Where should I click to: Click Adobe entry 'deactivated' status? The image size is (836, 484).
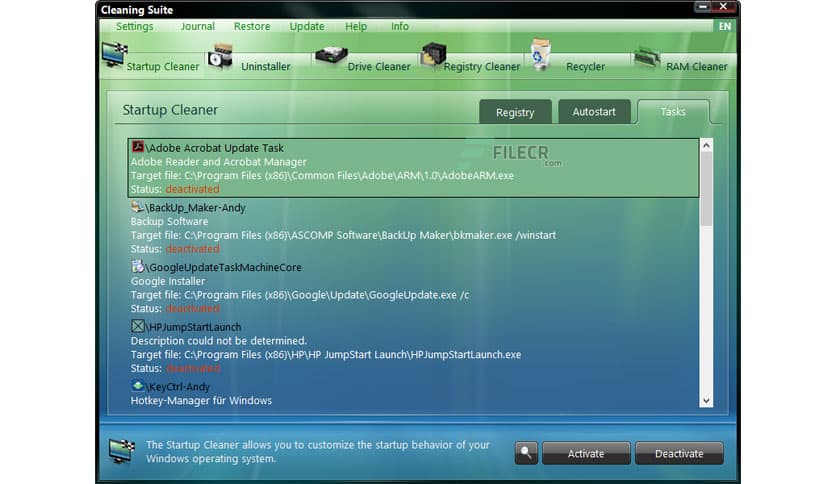(x=192, y=189)
